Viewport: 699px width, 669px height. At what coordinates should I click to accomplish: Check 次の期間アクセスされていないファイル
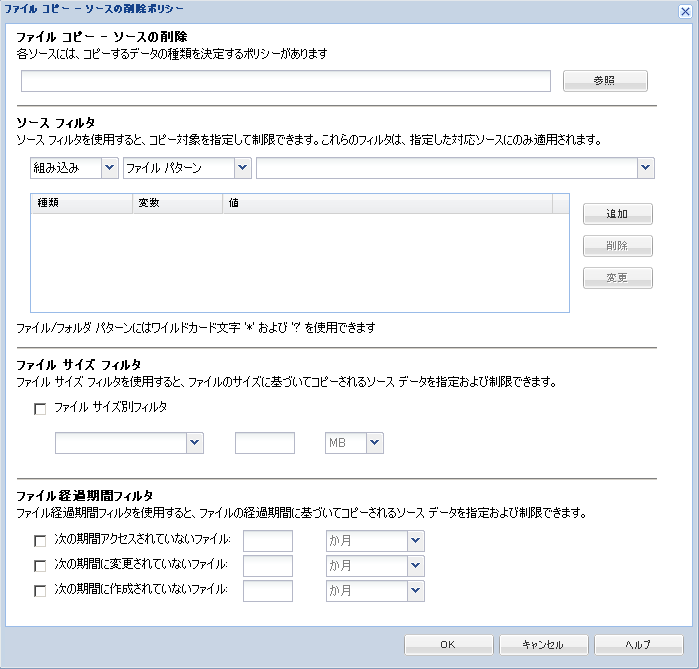point(40,541)
